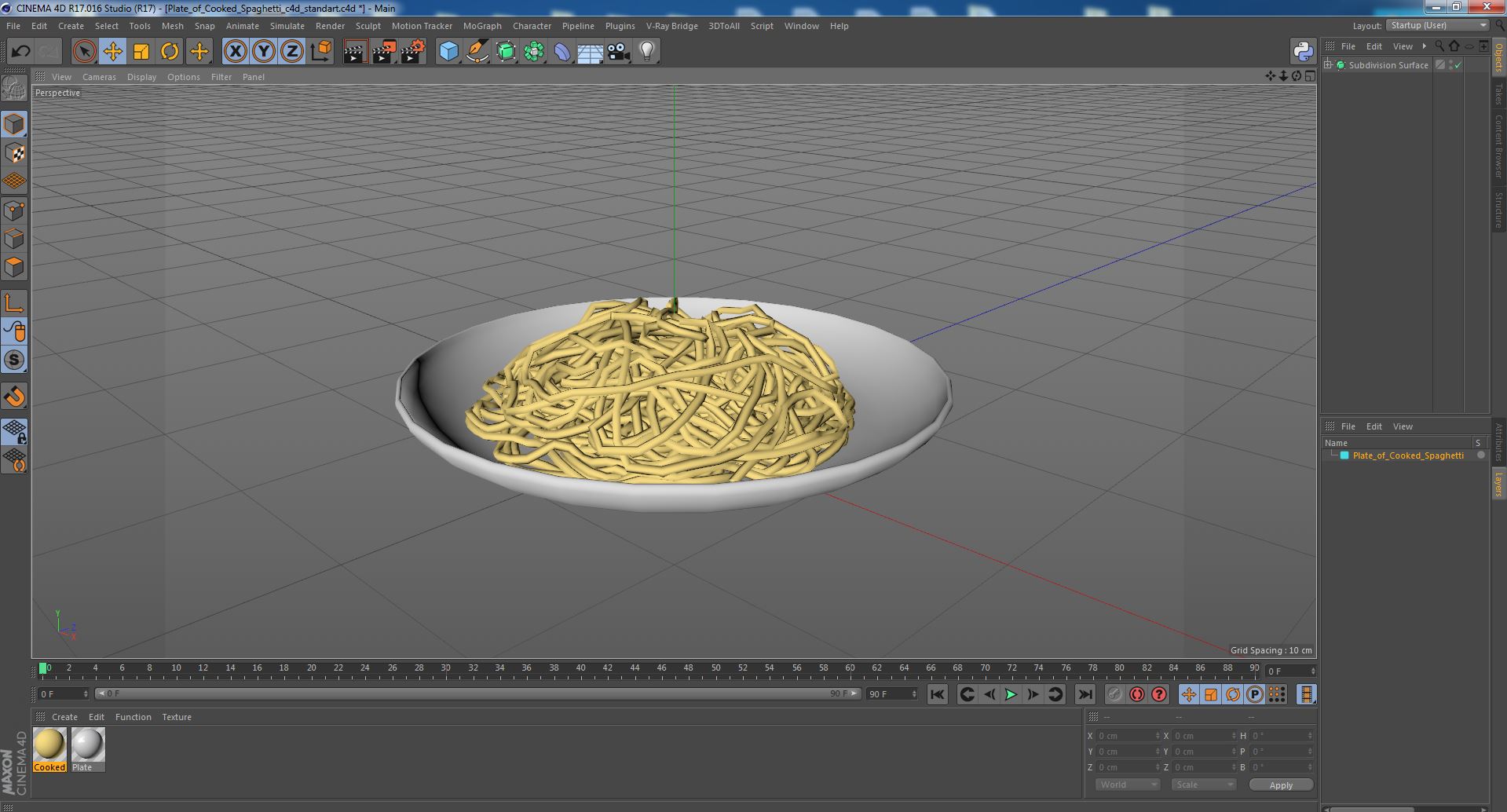This screenshot has height=812, width=1507.
Task: Add an Array modeling object icon
Action: click(x=534, y=52)
